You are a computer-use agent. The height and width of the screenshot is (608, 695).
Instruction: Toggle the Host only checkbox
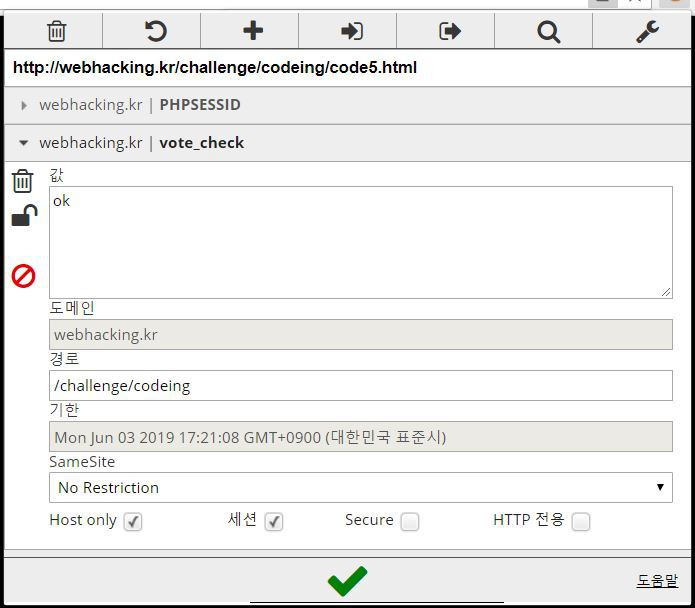tap(133, 522)
